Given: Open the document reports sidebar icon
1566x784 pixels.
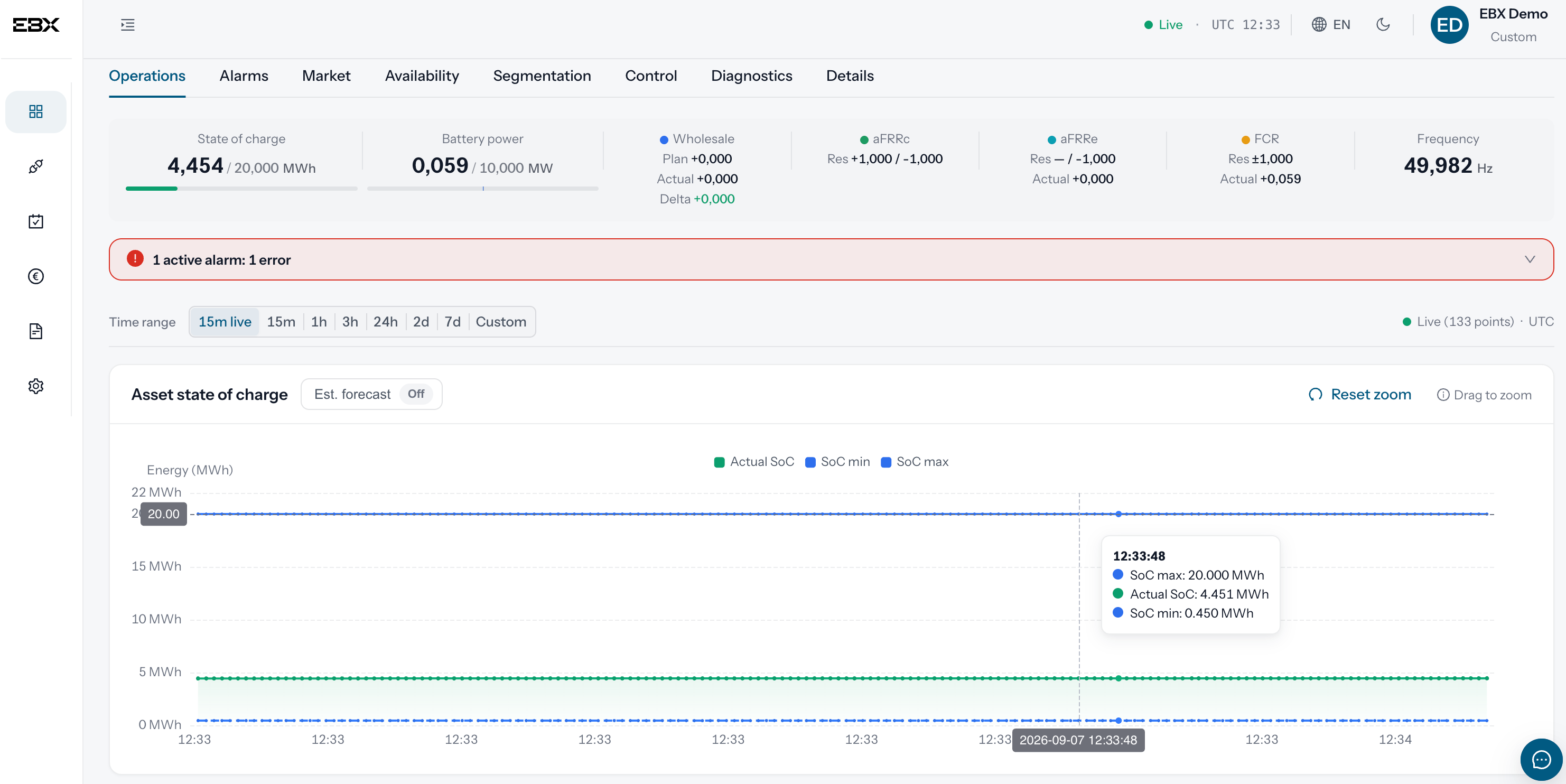Looking at the screenshot, I should coord(36,331).
